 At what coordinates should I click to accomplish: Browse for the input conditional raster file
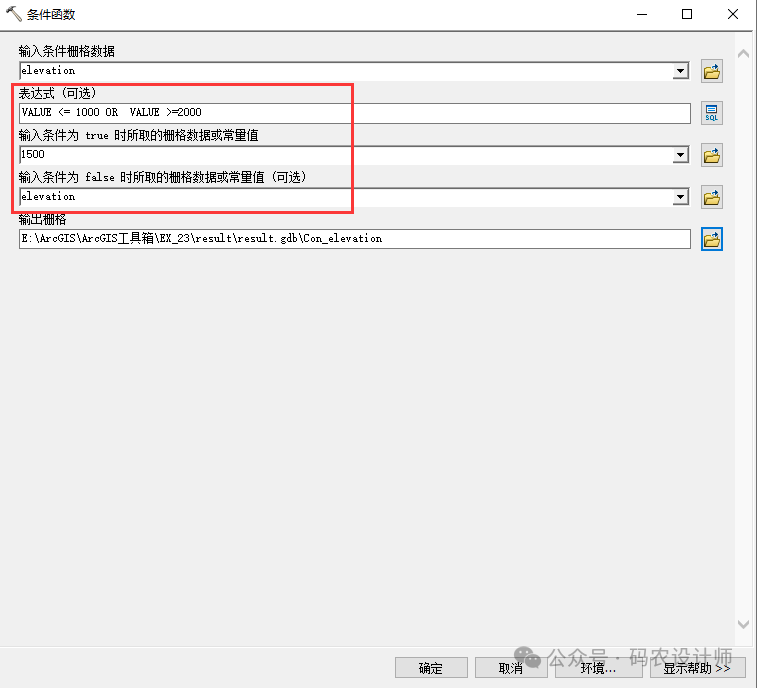pyautogui.click(x=712, y=72)
